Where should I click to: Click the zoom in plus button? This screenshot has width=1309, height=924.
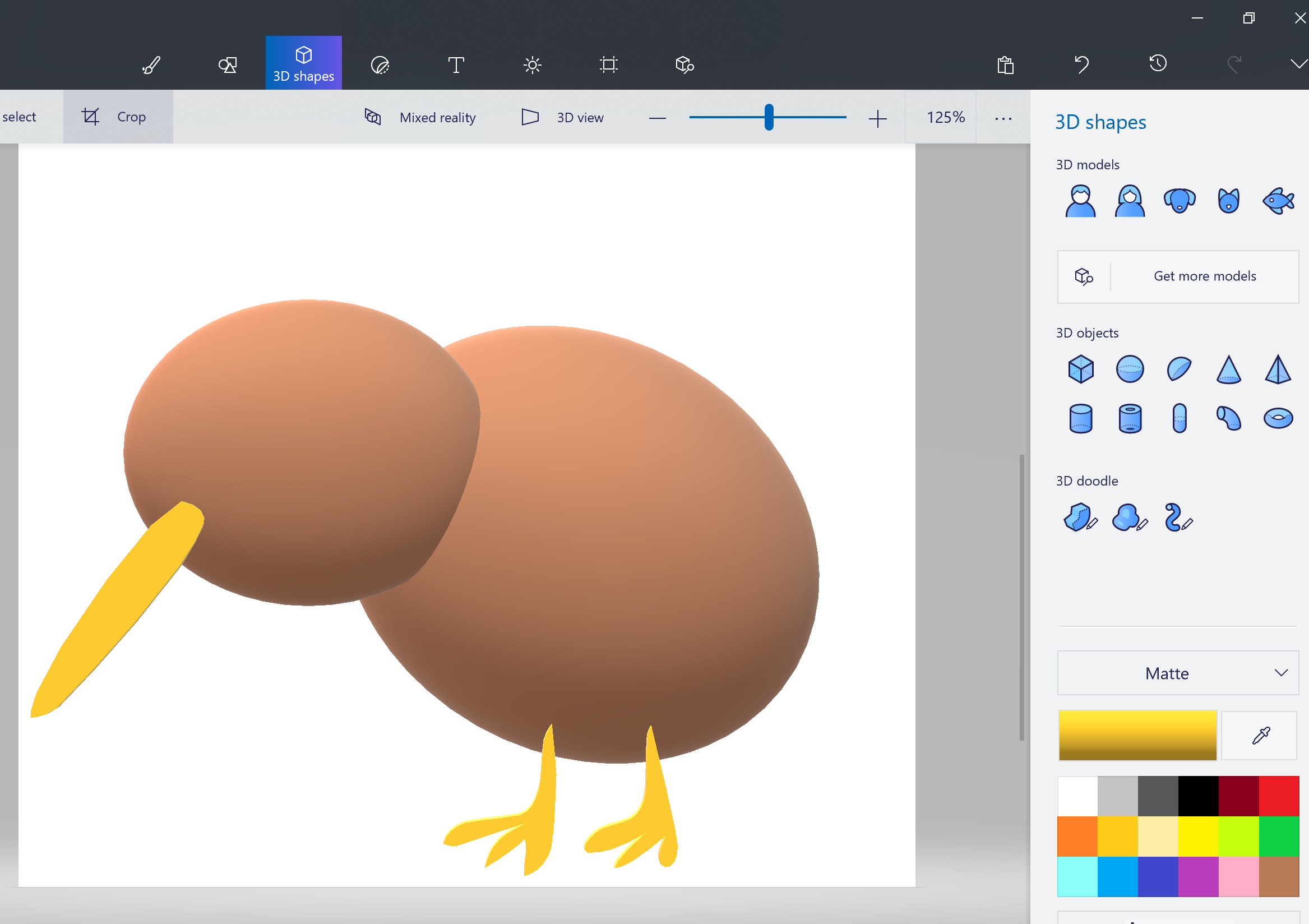tap(877, 118)
